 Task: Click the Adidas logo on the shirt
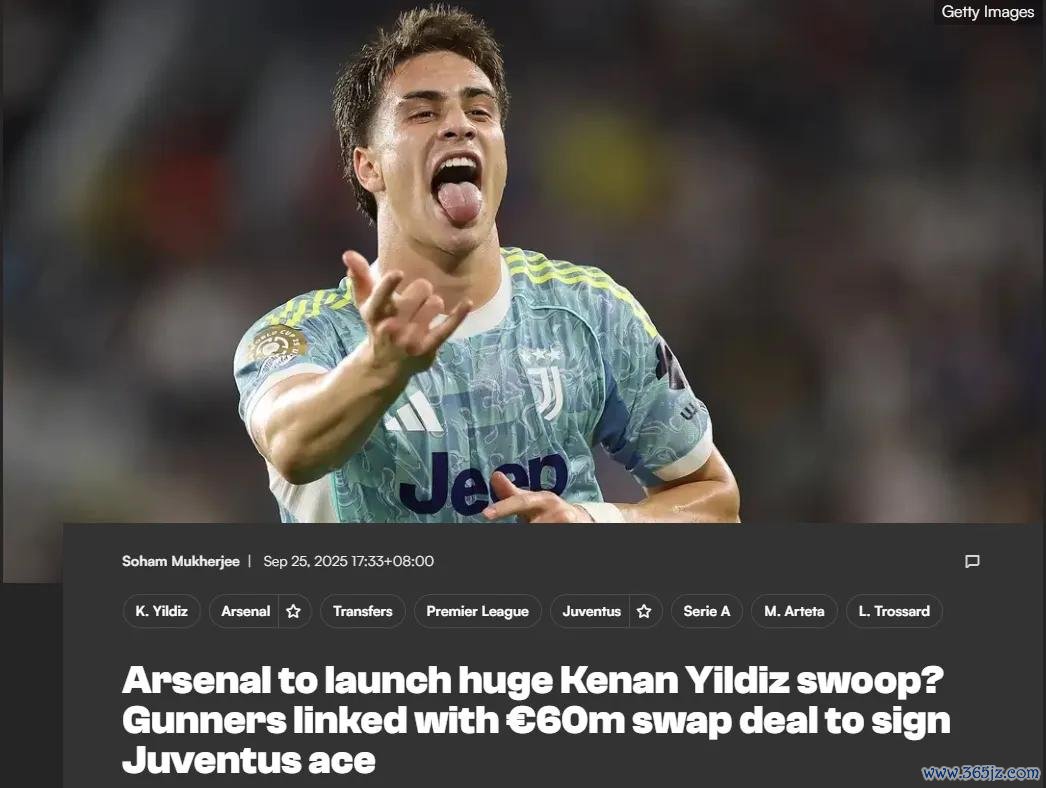[x=414, y=412]
